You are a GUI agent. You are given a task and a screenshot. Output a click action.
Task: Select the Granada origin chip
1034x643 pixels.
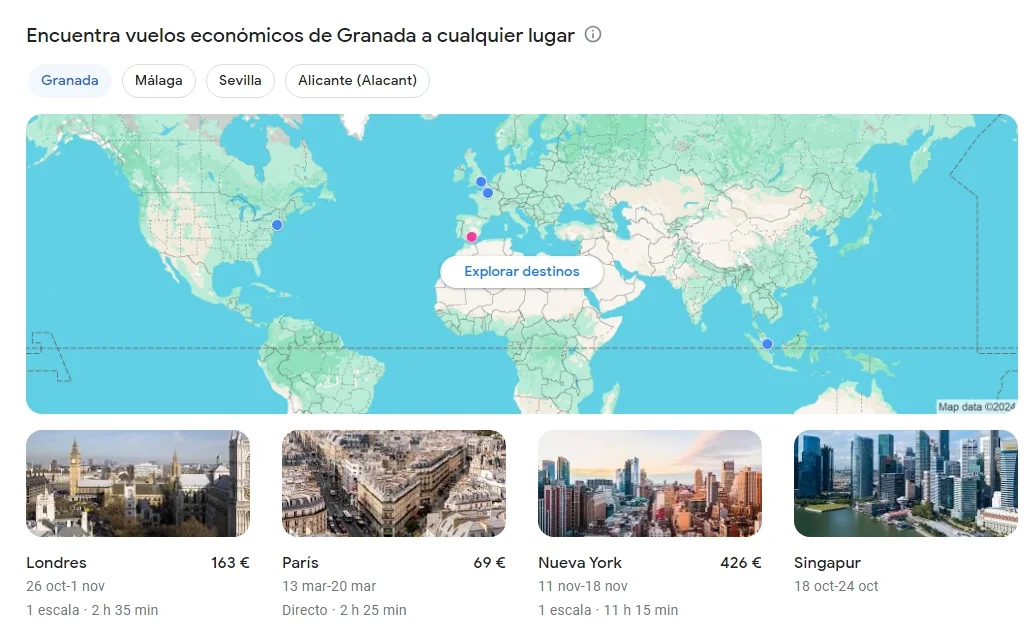point(70,80)
